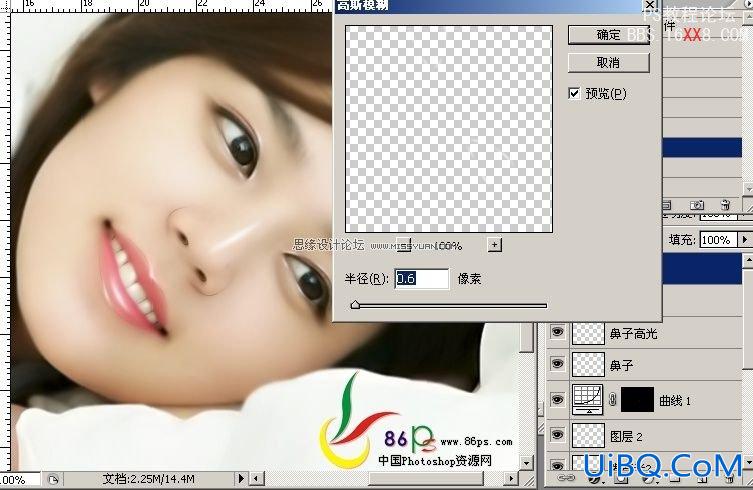Click inside the Gaussian Blur preview area

click(x=449, y=129)
